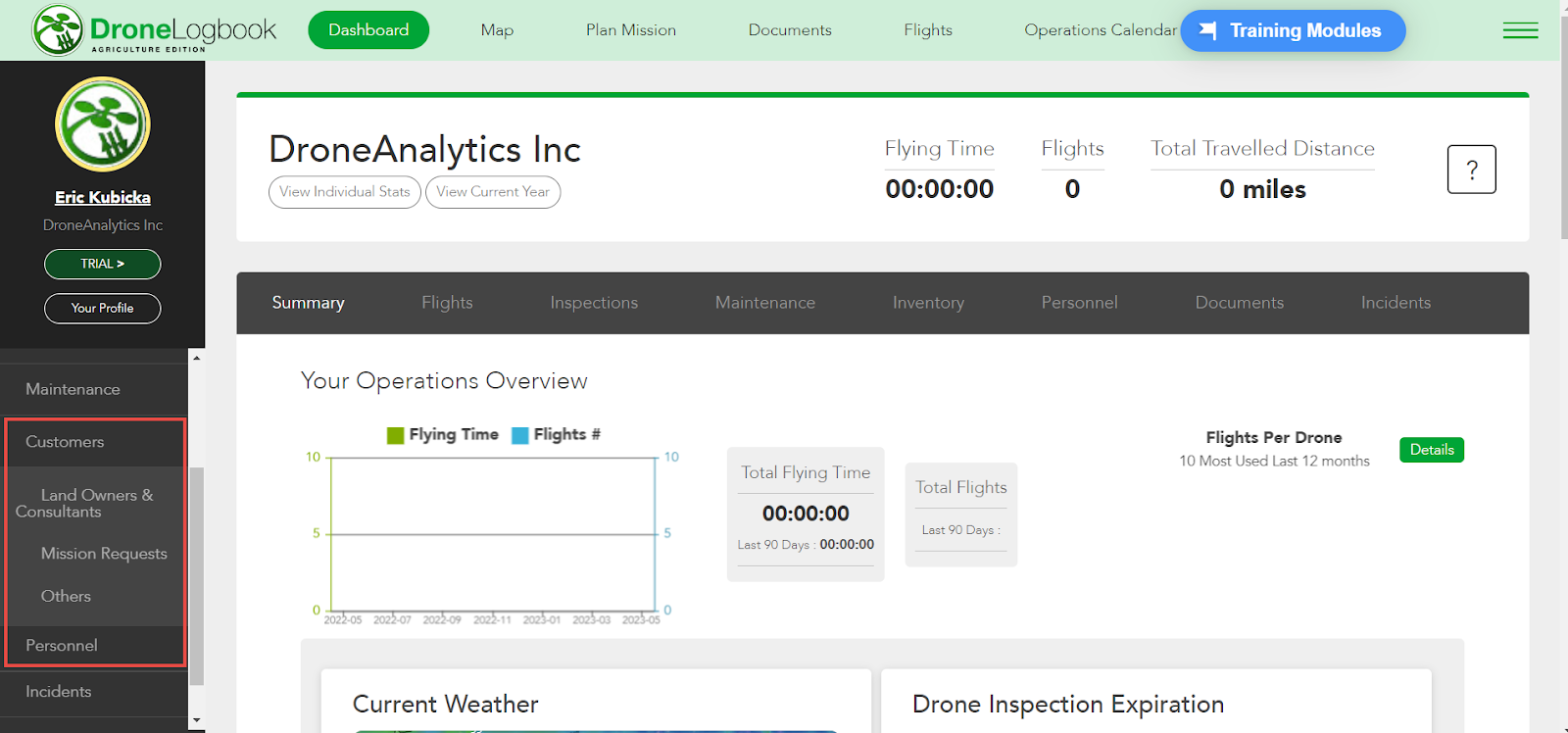This screenshot has height=733, width=1568.
Task: Open the Dashboard menu item
Action: coord(368,30)
